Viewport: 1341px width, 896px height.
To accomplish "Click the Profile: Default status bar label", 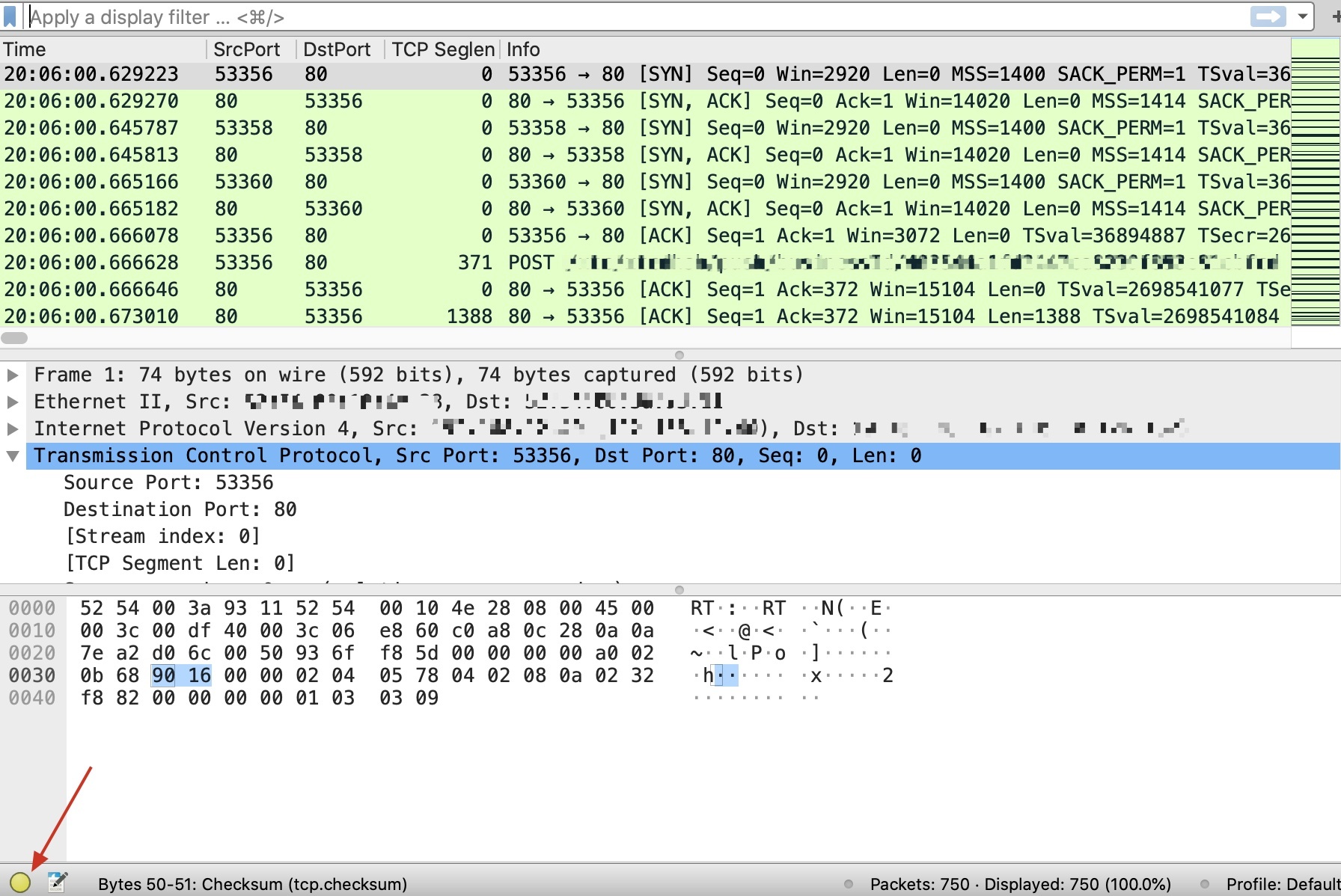I will point(1281,884).
